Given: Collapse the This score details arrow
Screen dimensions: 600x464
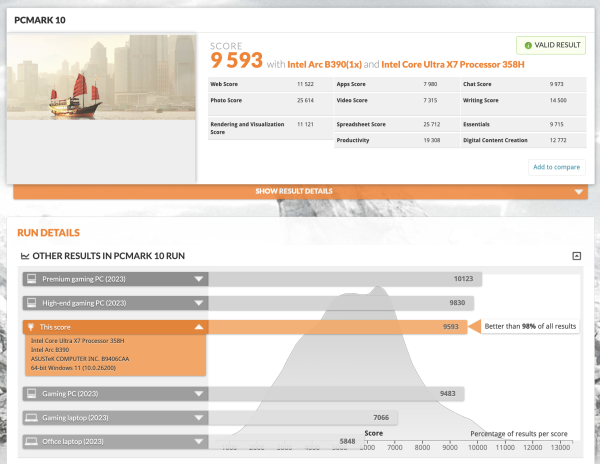Looking at the screenshot, I should point(199,327).
